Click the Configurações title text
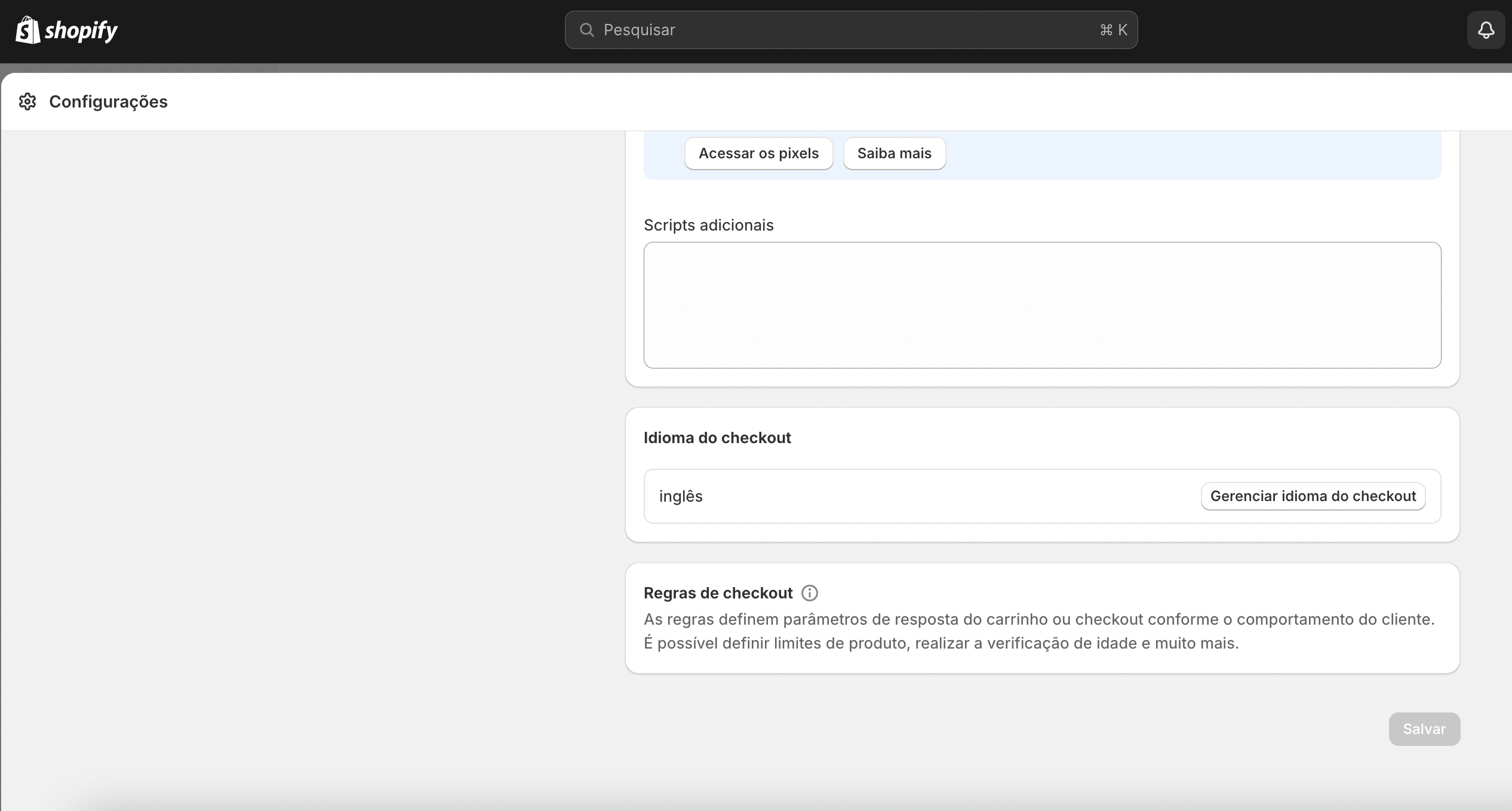1512x811 pixels. point(108,102)
